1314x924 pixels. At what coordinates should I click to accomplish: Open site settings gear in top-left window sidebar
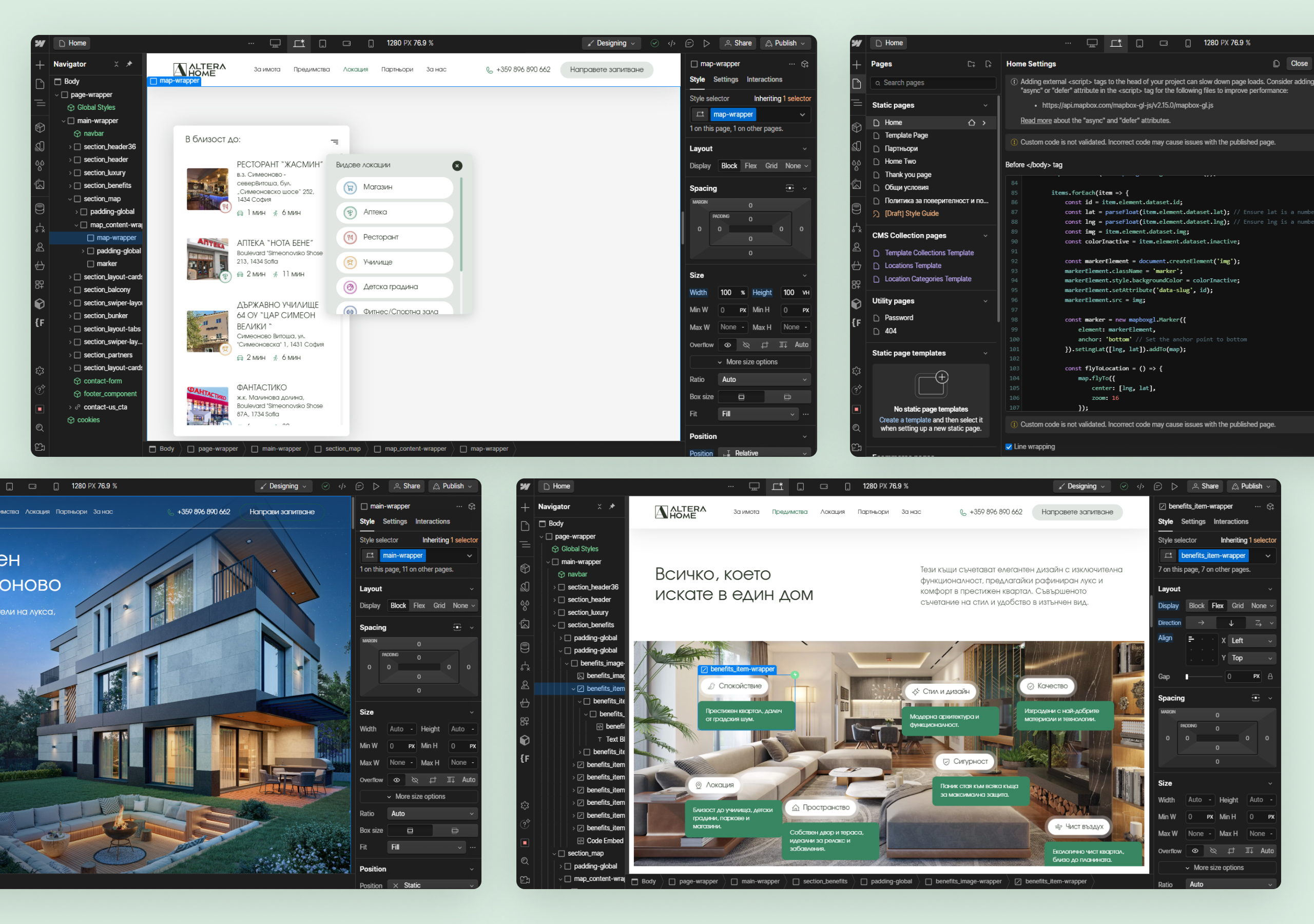40,371
